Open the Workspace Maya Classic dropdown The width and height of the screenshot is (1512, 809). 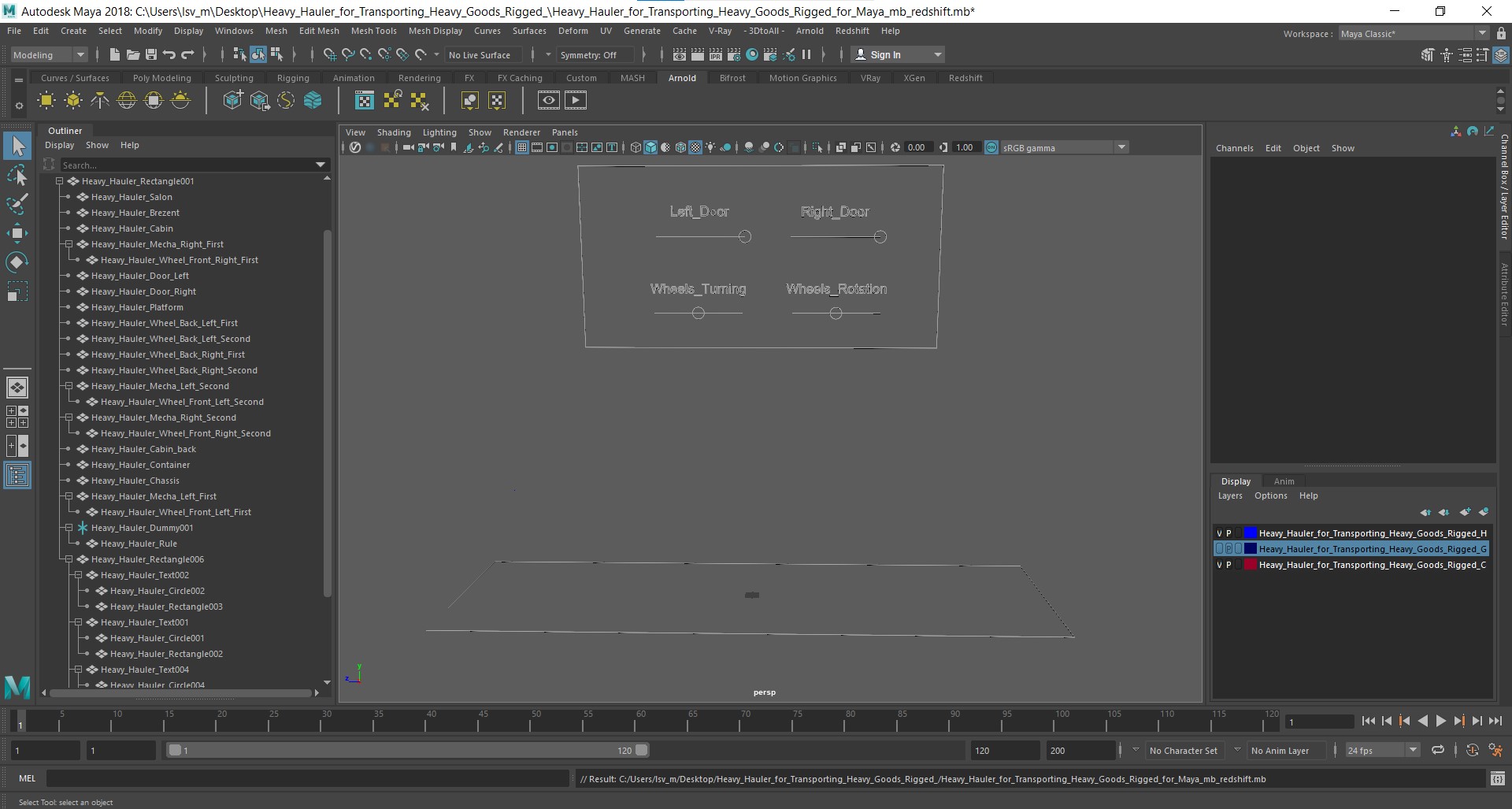tap(1413, 34)
